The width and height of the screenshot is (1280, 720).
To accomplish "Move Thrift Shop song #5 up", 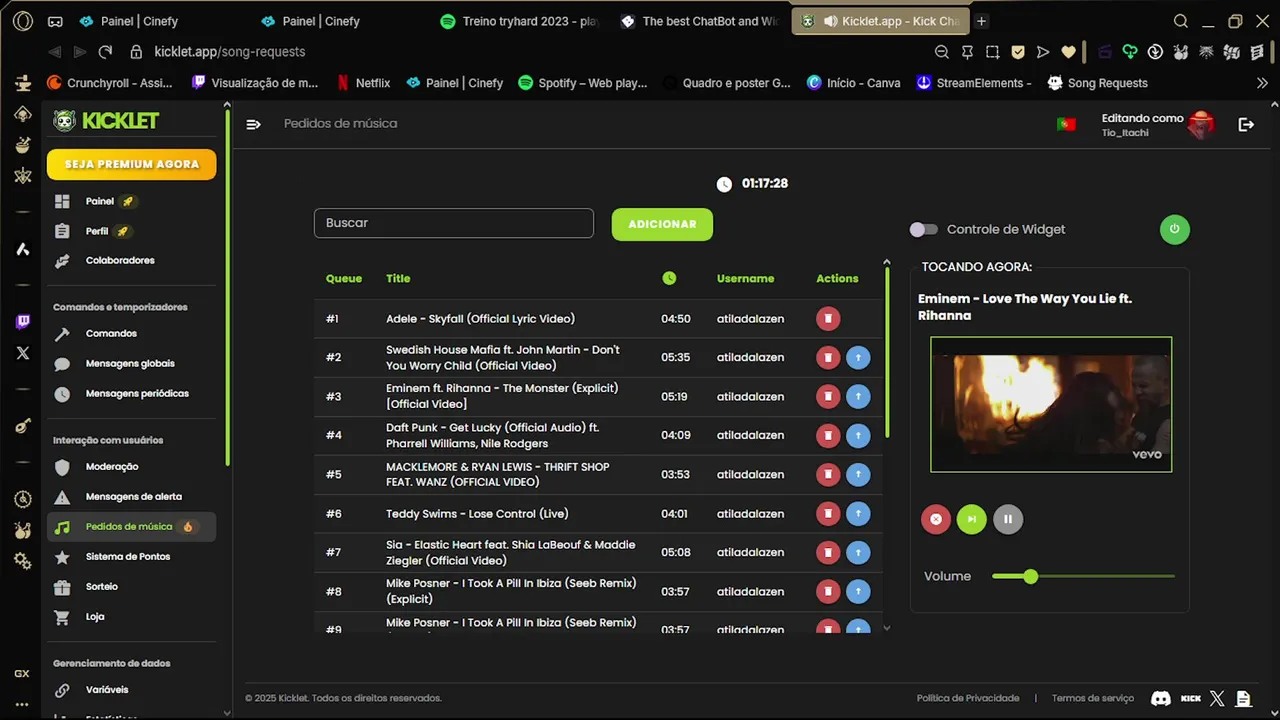I will pyautogui.click(x=858, y=474).
